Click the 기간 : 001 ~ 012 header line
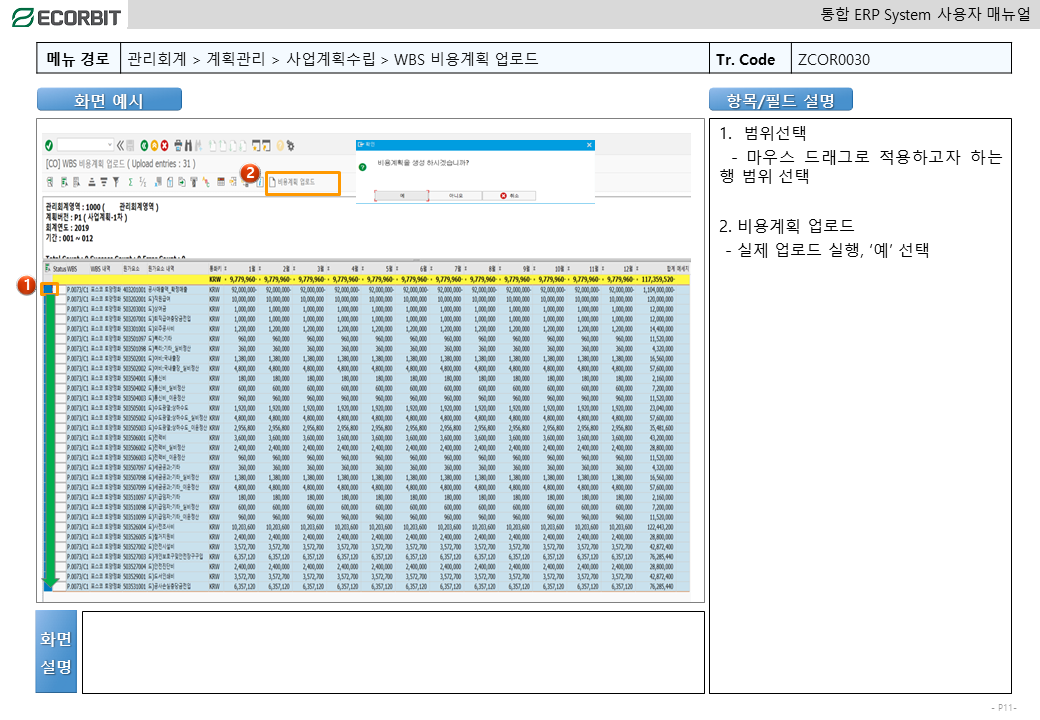The image size is (1040, 720). click(69, 238)
